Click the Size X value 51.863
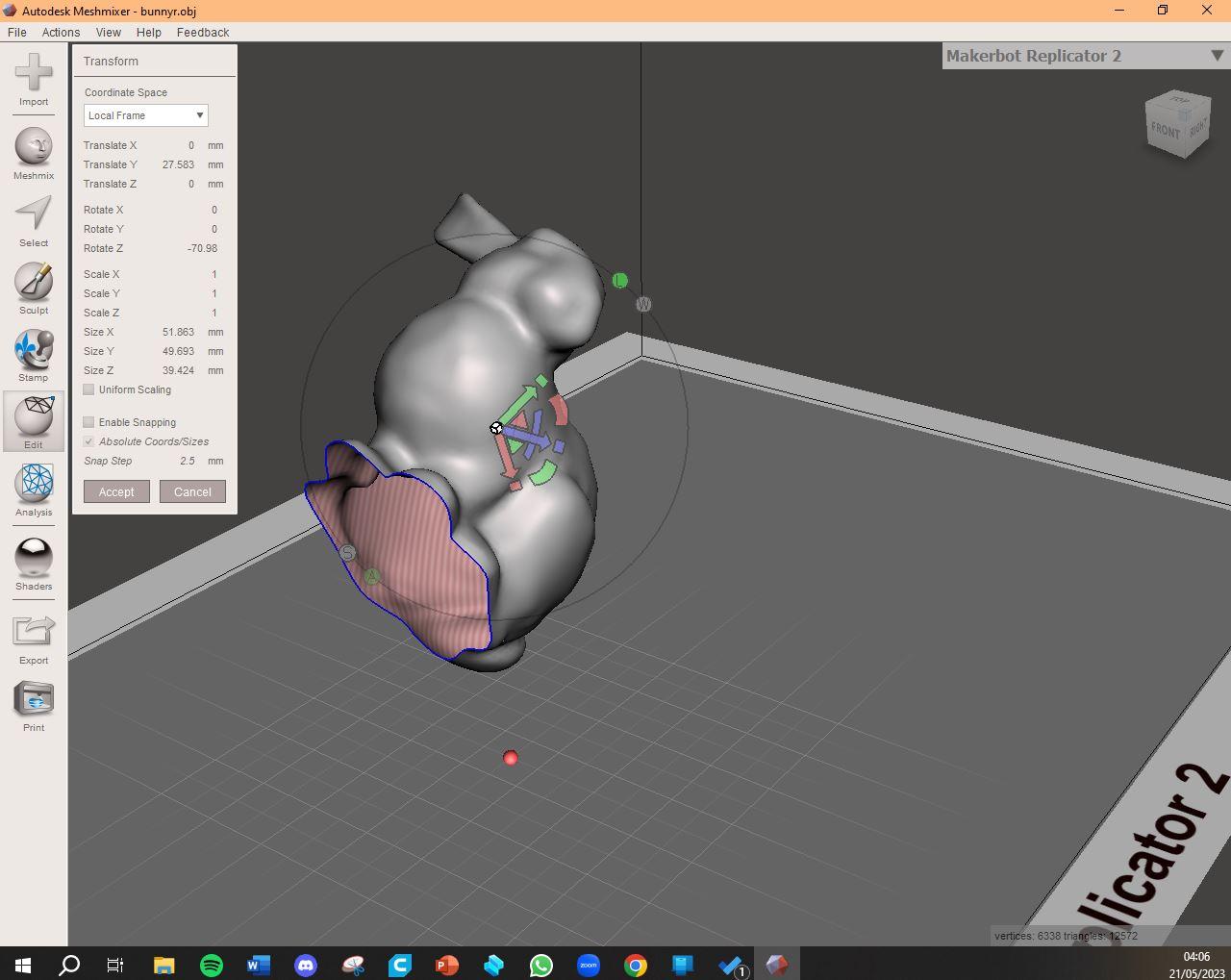Screen dimensions: 1231x980 pos(178,332)
